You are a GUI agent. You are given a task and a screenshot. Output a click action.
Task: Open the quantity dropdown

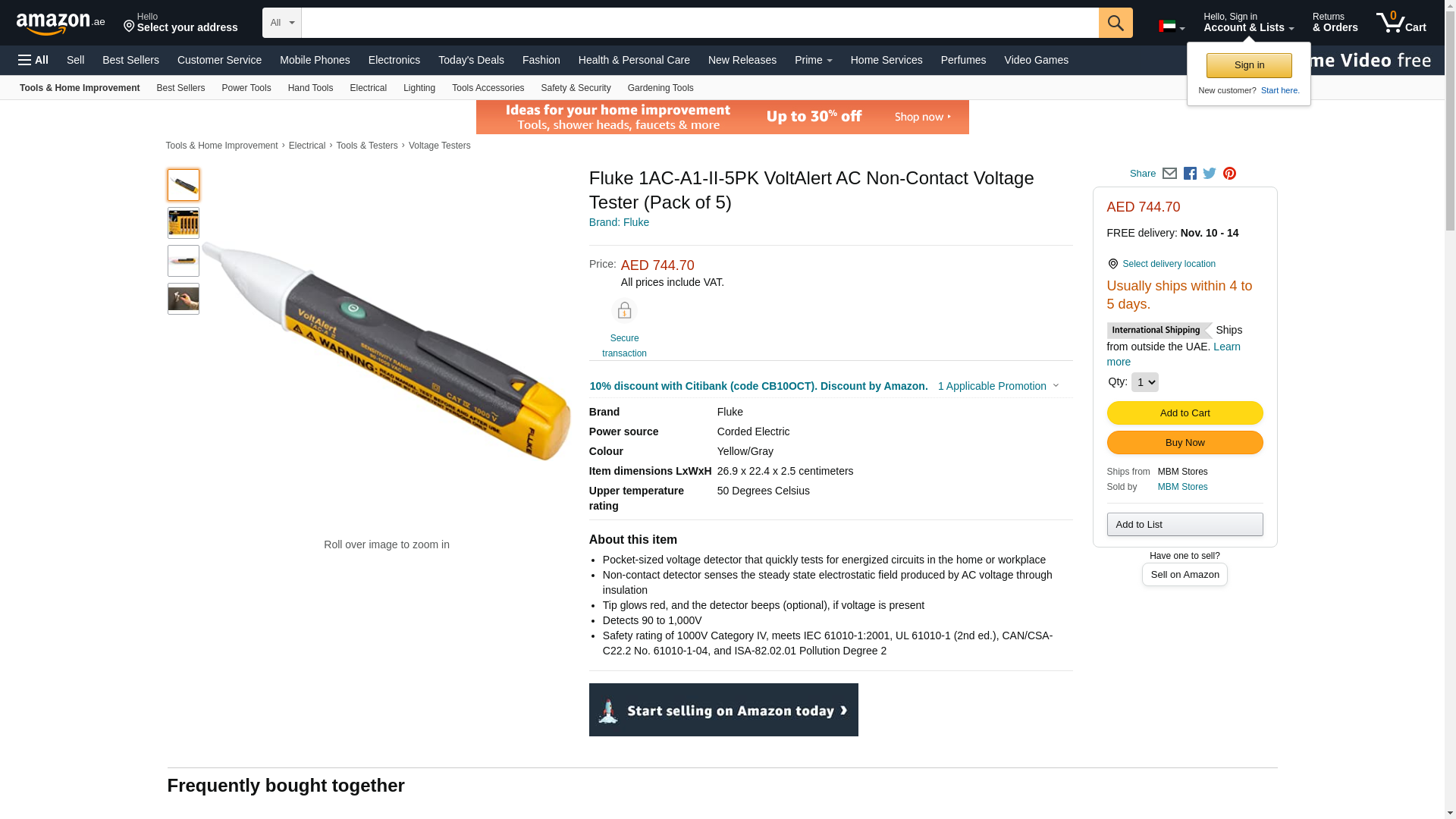click(1144, 382)
